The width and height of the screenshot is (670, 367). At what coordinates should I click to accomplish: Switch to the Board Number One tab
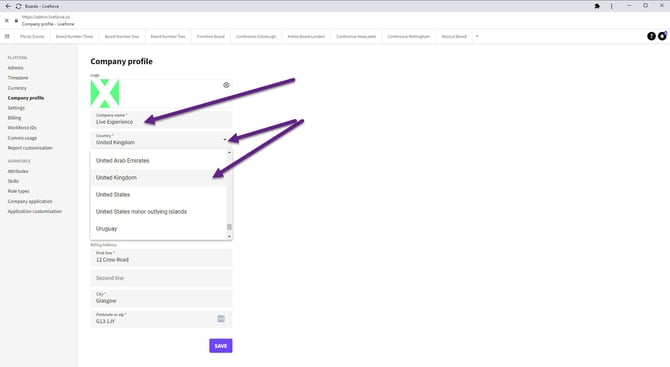pyautogui.click(x=122, y=36)
